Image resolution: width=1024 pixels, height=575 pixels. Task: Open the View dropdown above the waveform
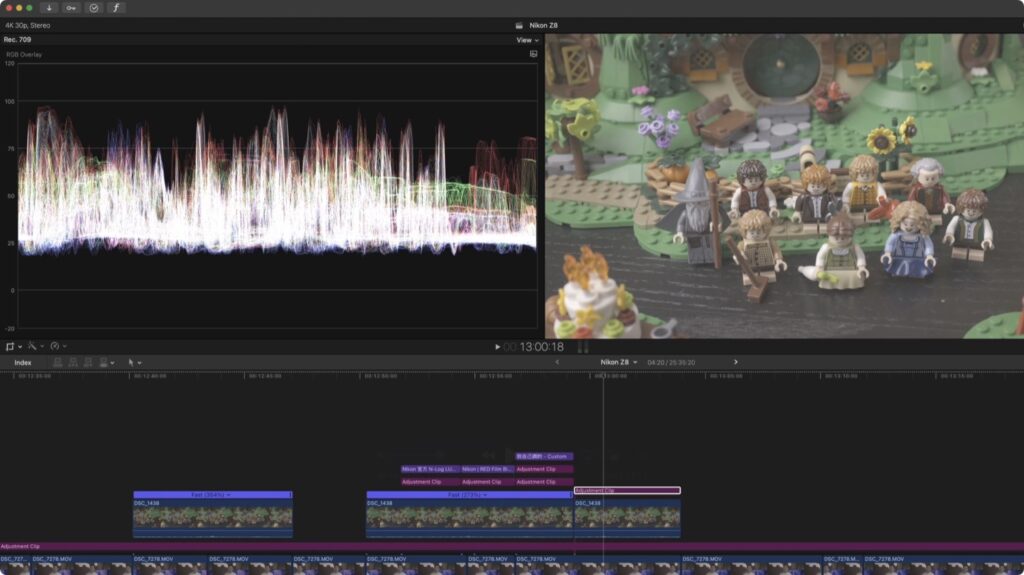(528, 40)
